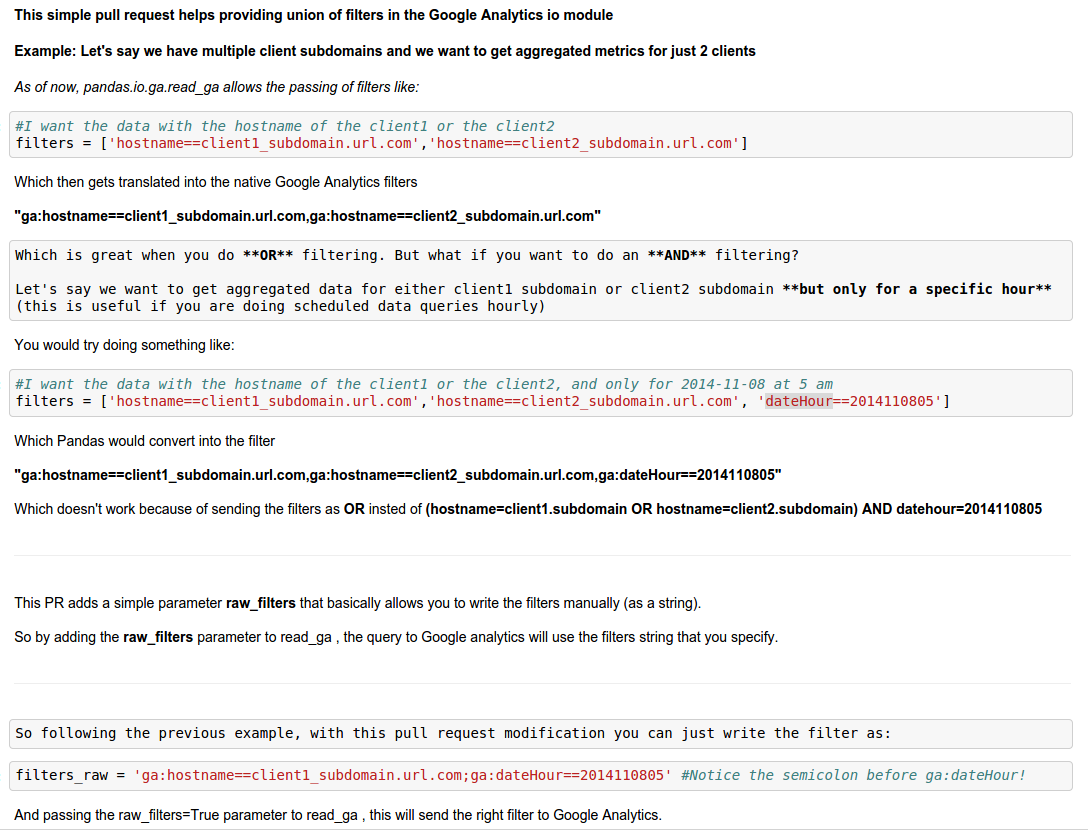Click 'Which then gets translated' sentence
1088x830 pixels.
(216, 183)
